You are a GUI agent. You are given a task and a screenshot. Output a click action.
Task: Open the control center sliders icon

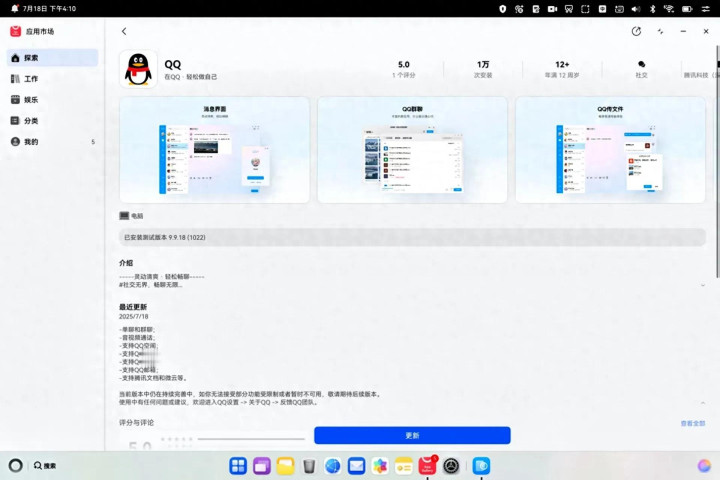pos(705,9)
